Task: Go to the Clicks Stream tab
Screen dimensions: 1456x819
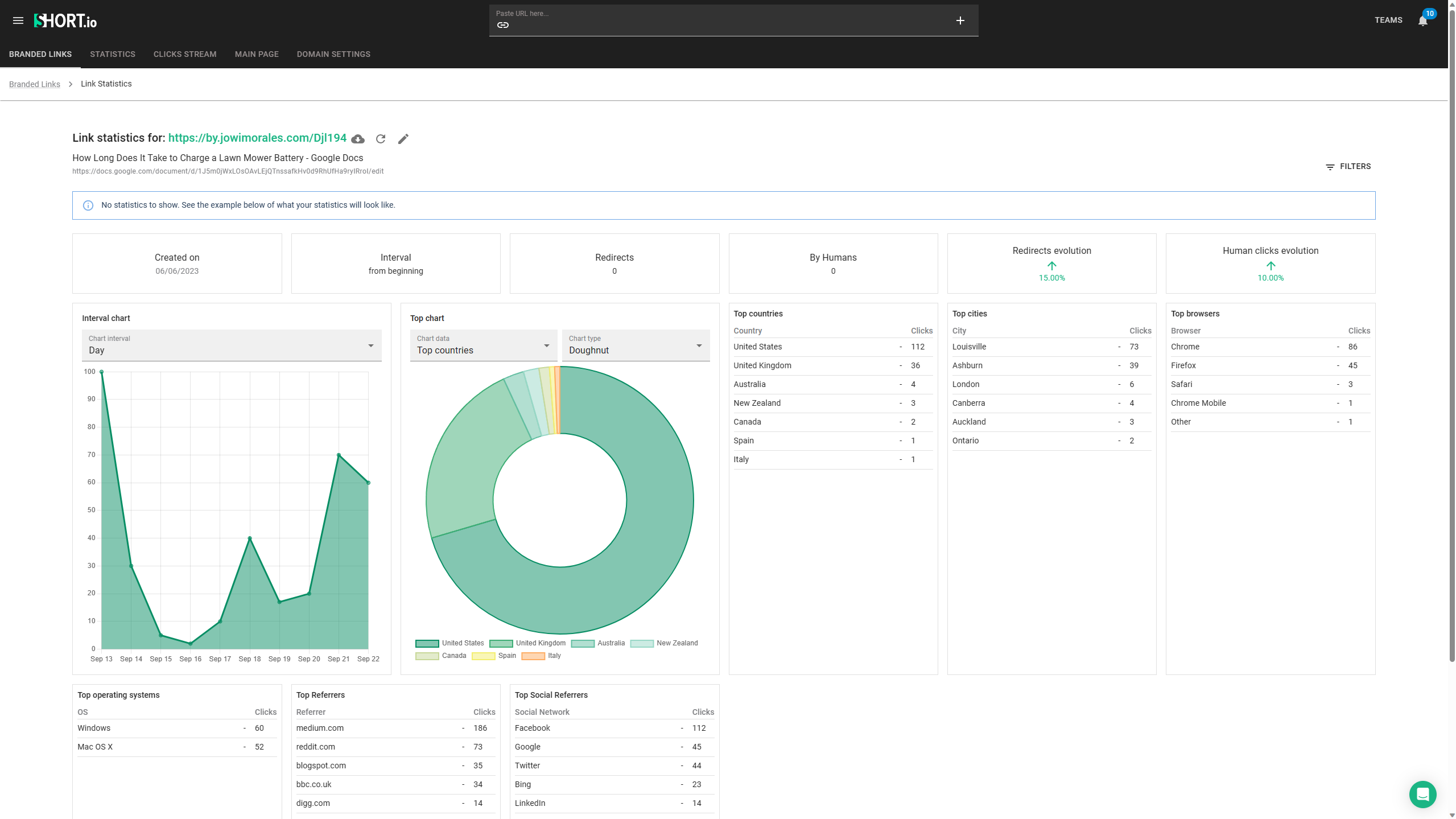Action: 185,54
